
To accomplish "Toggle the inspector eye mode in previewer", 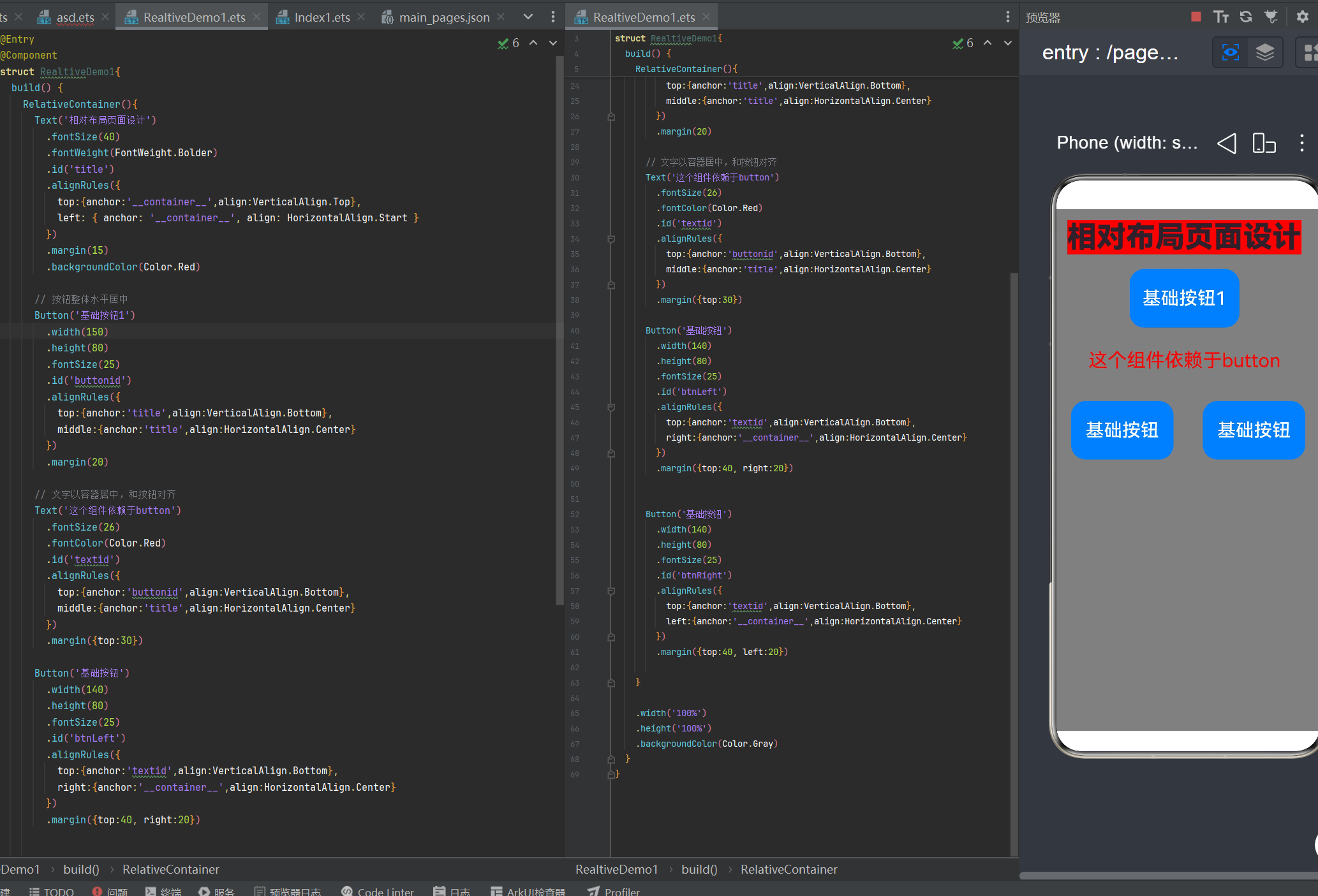I will point(1231,52).
